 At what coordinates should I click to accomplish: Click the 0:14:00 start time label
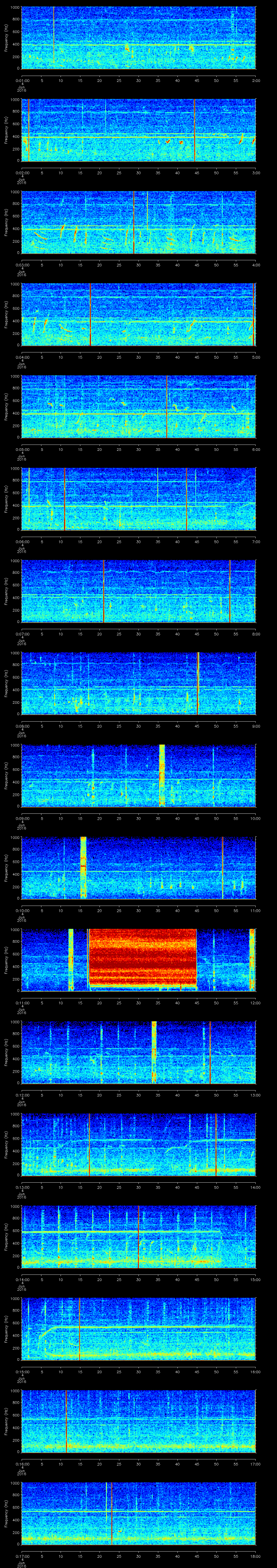(x=22, y=1279)
